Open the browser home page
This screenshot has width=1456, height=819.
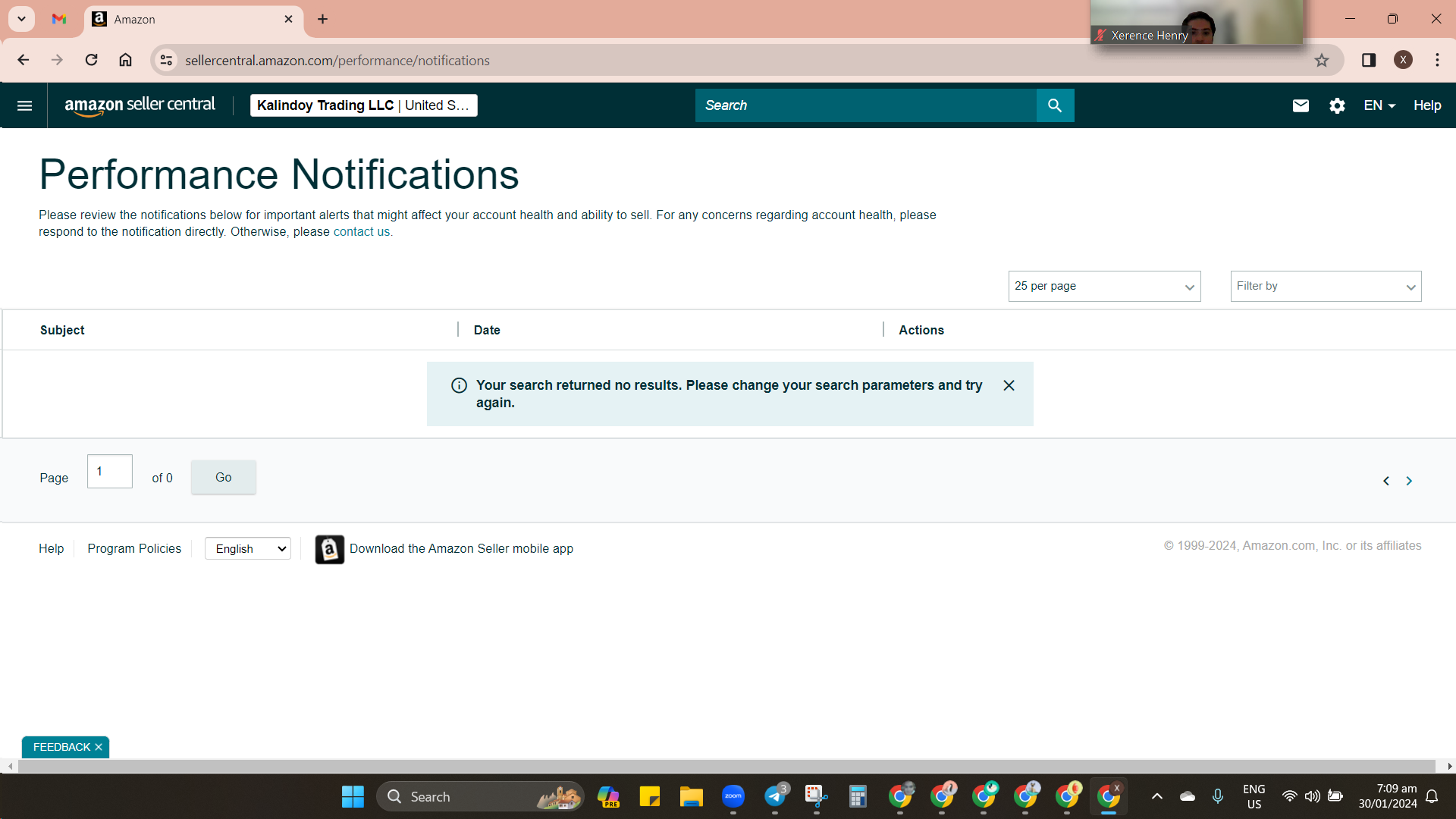(125, 60)
